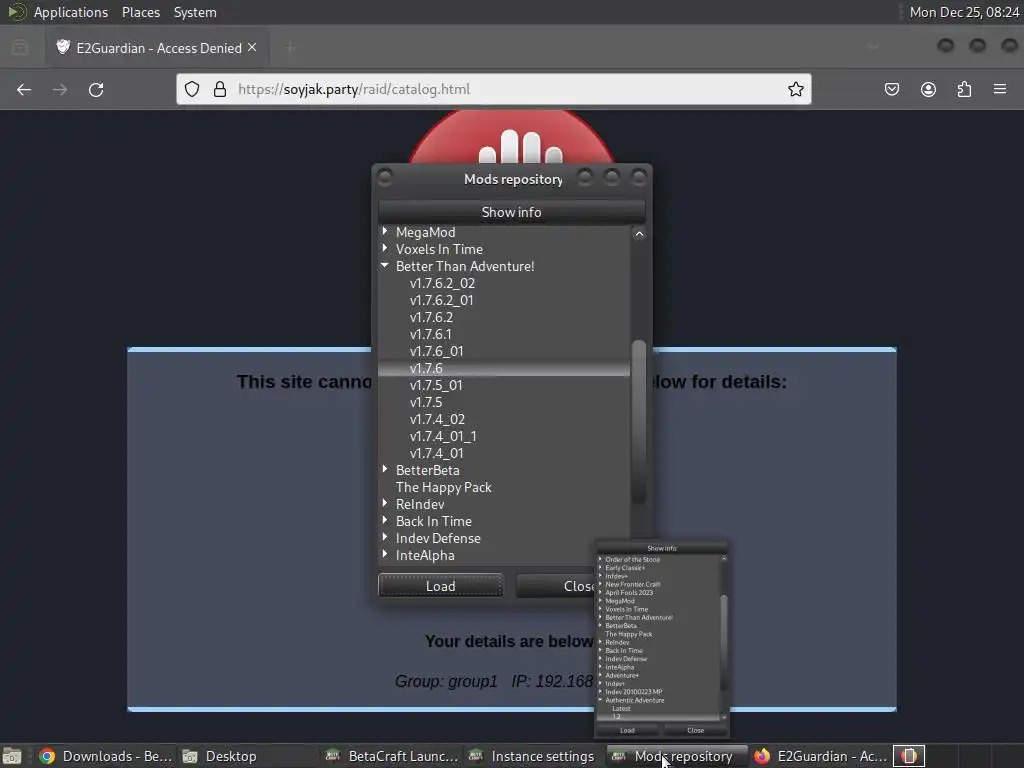
Task: Expand the Indev Defense node
Action: click(385, 537)
